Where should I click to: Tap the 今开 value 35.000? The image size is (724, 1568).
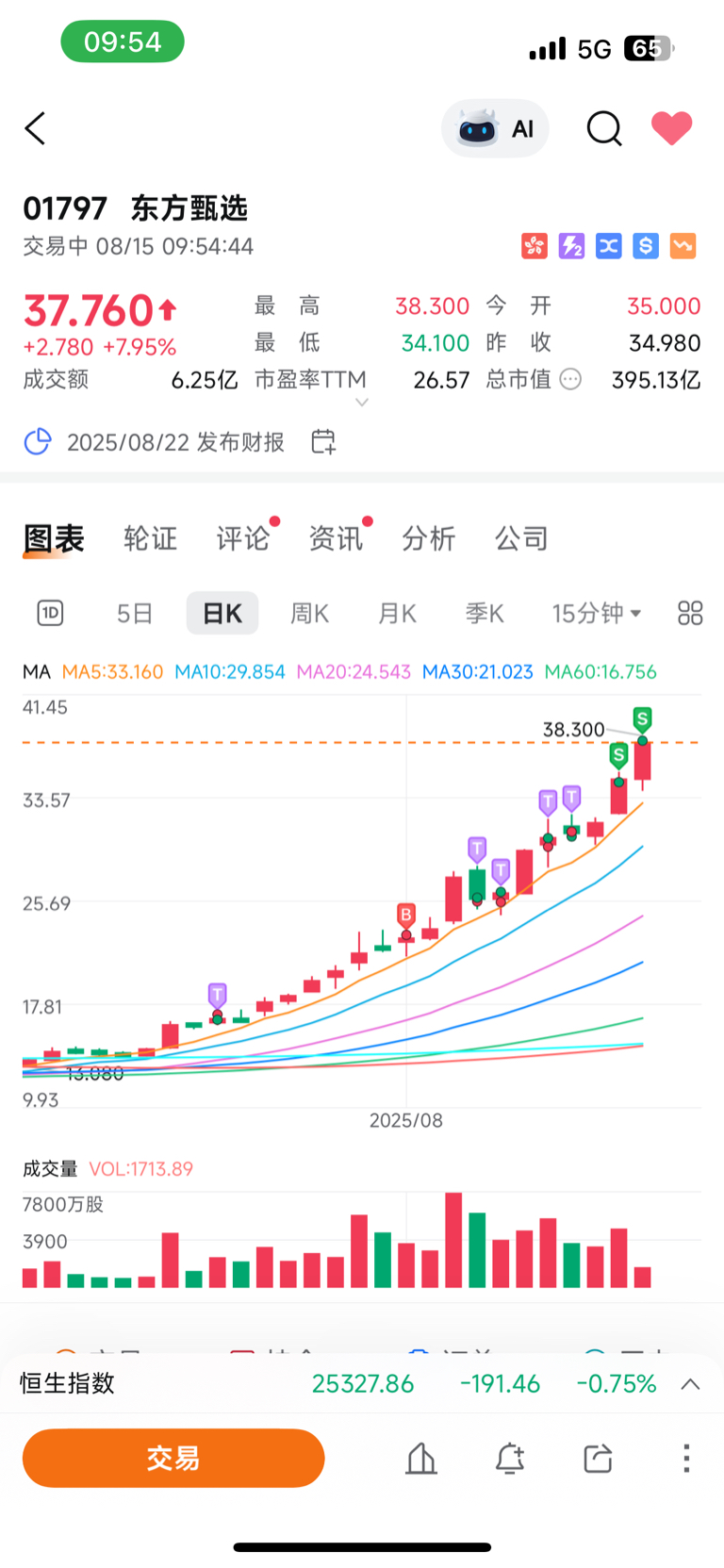coord(664,306)
